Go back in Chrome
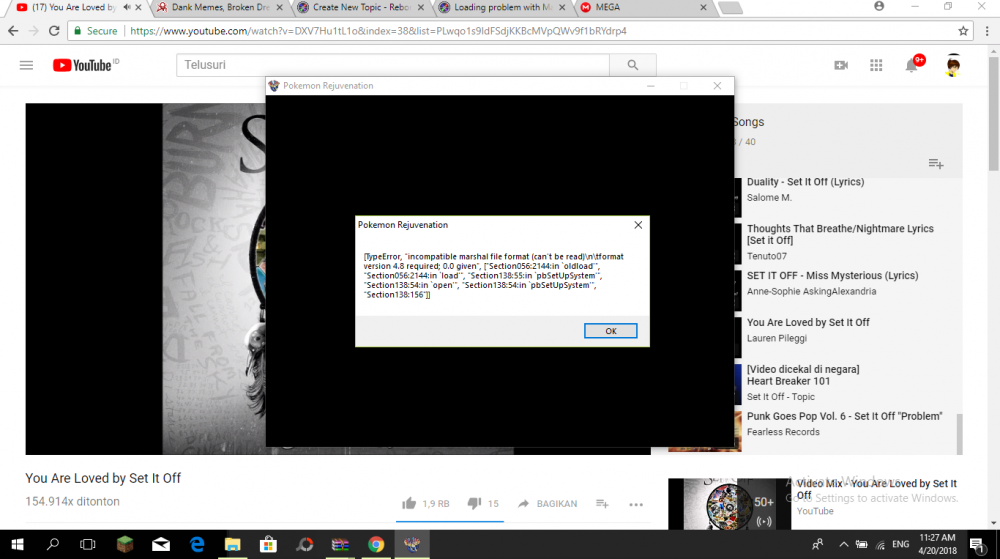The height and width of the screenshot is (559, 1000). (x=13, y=31)
